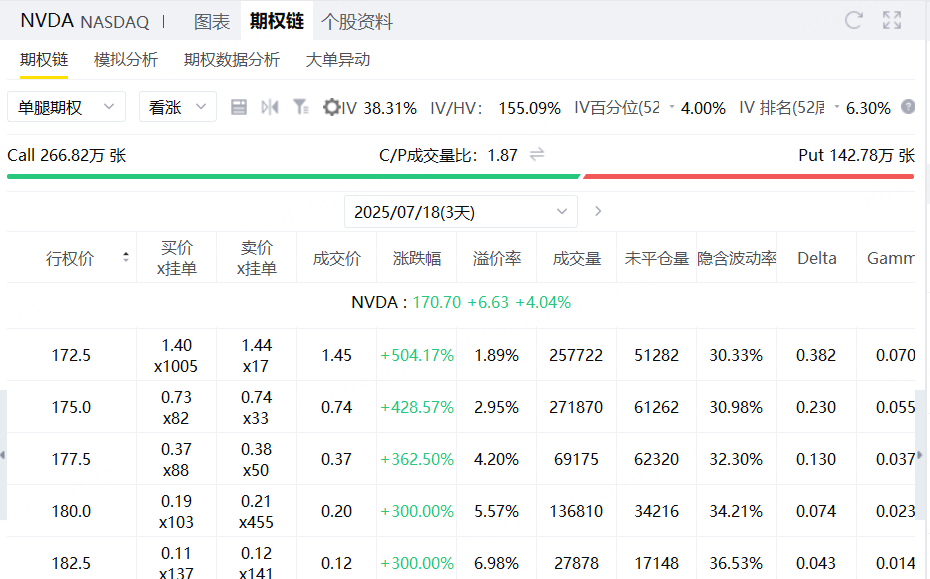
Task: Open the settings gear icon
Action: point(331,107)
